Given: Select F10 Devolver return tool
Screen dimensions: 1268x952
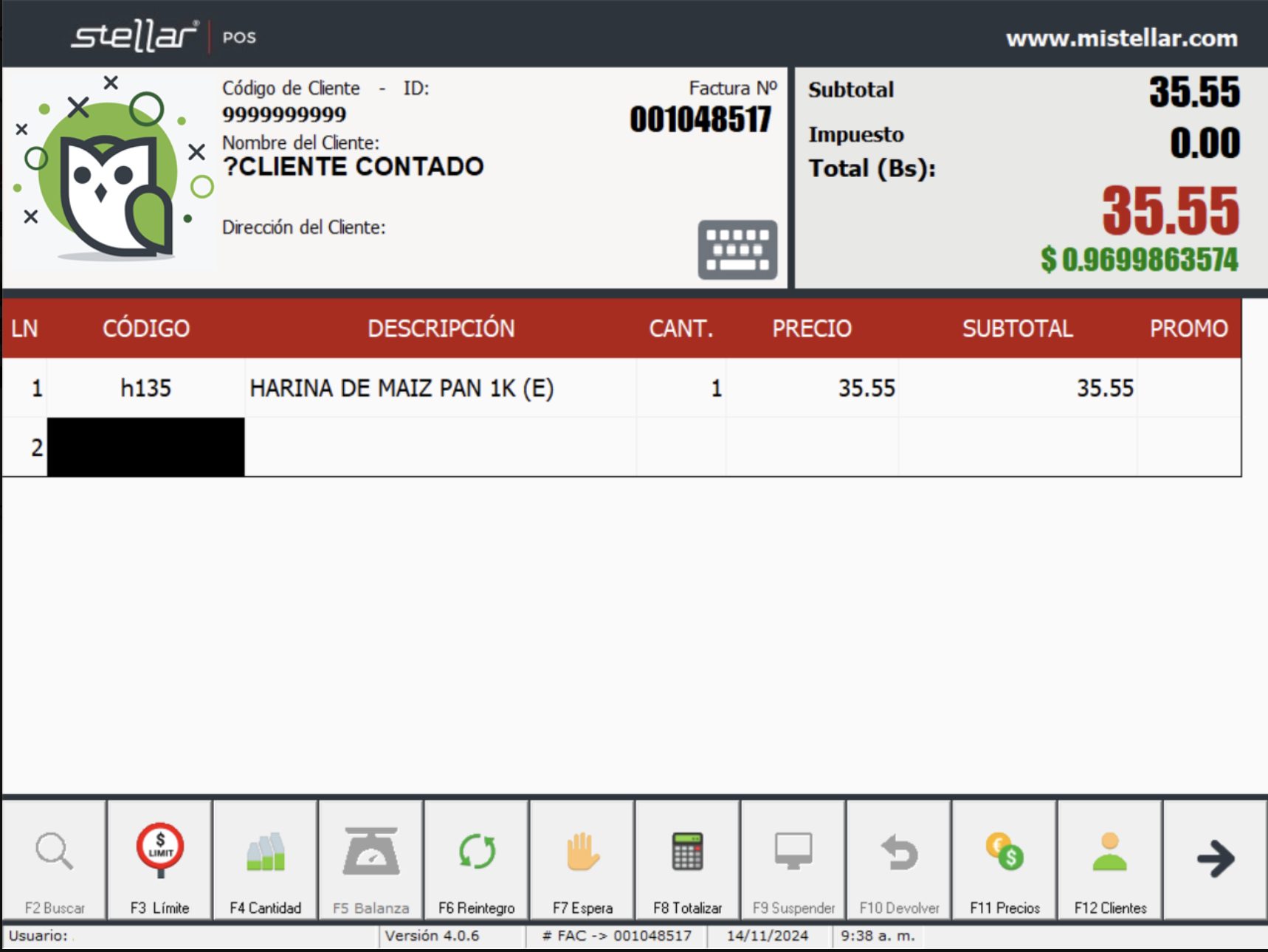Looking at the screenshot, I should pyautogui.click(x=898, y=860).
